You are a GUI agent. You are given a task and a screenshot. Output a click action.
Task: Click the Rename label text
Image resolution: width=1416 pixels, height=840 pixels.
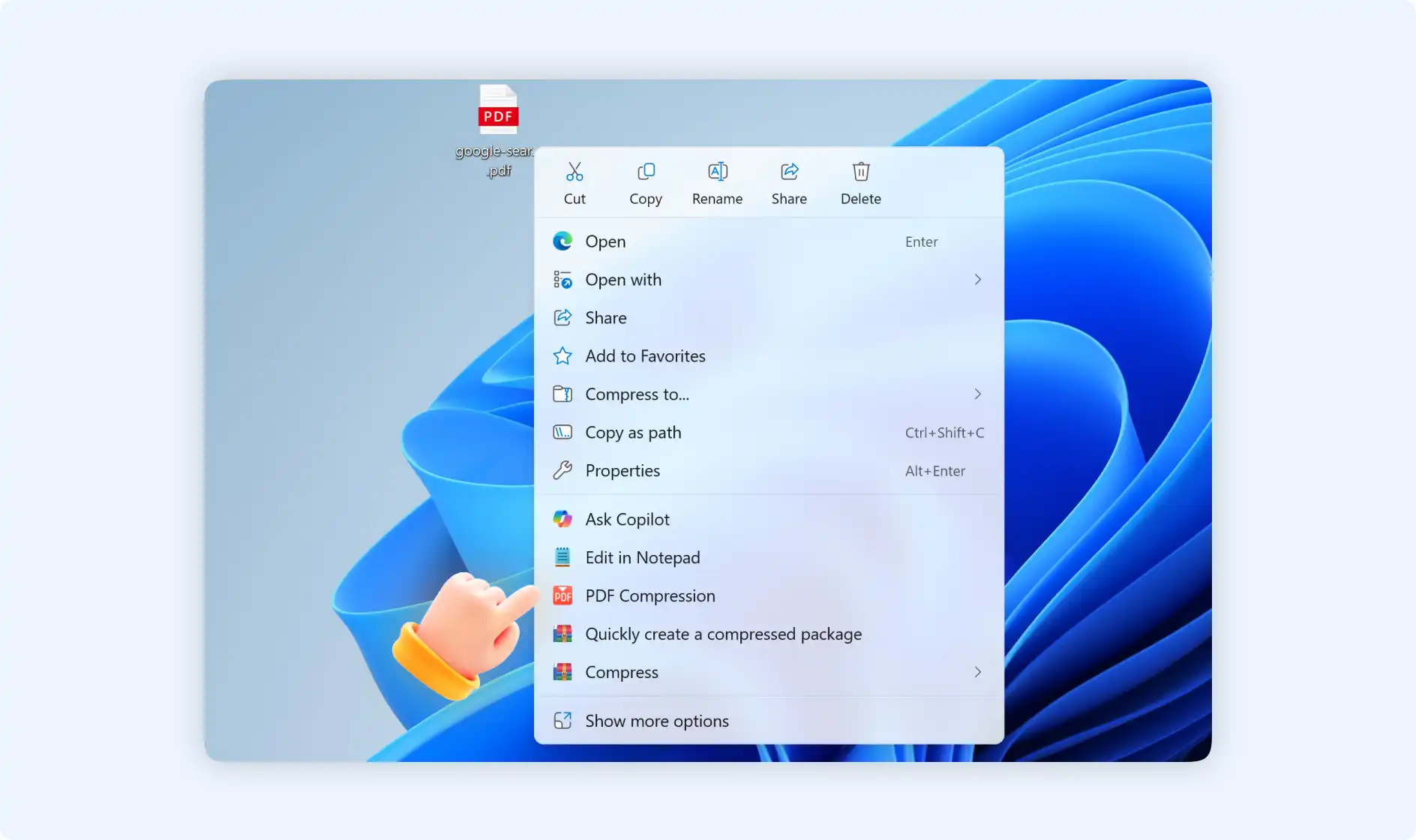(x=718, y=199)
